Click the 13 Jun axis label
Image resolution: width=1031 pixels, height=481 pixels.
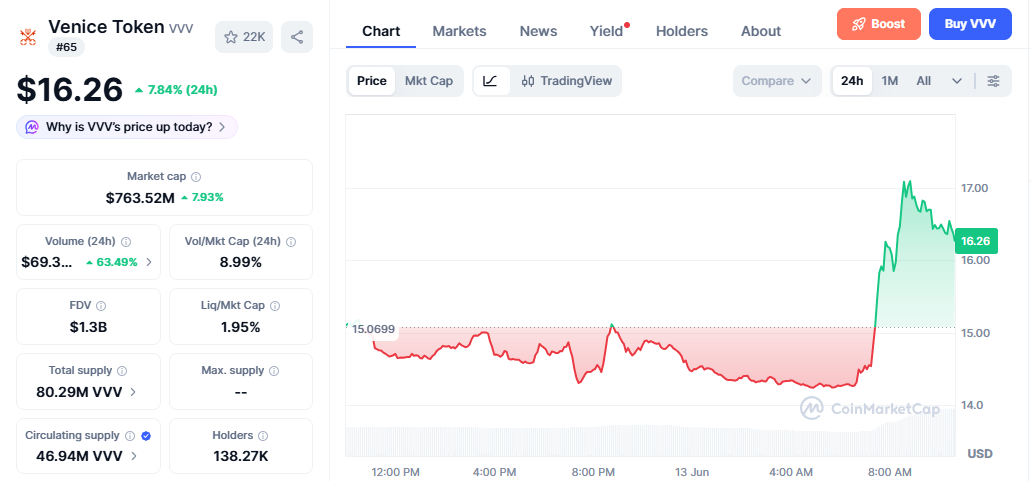pos(691,472)
